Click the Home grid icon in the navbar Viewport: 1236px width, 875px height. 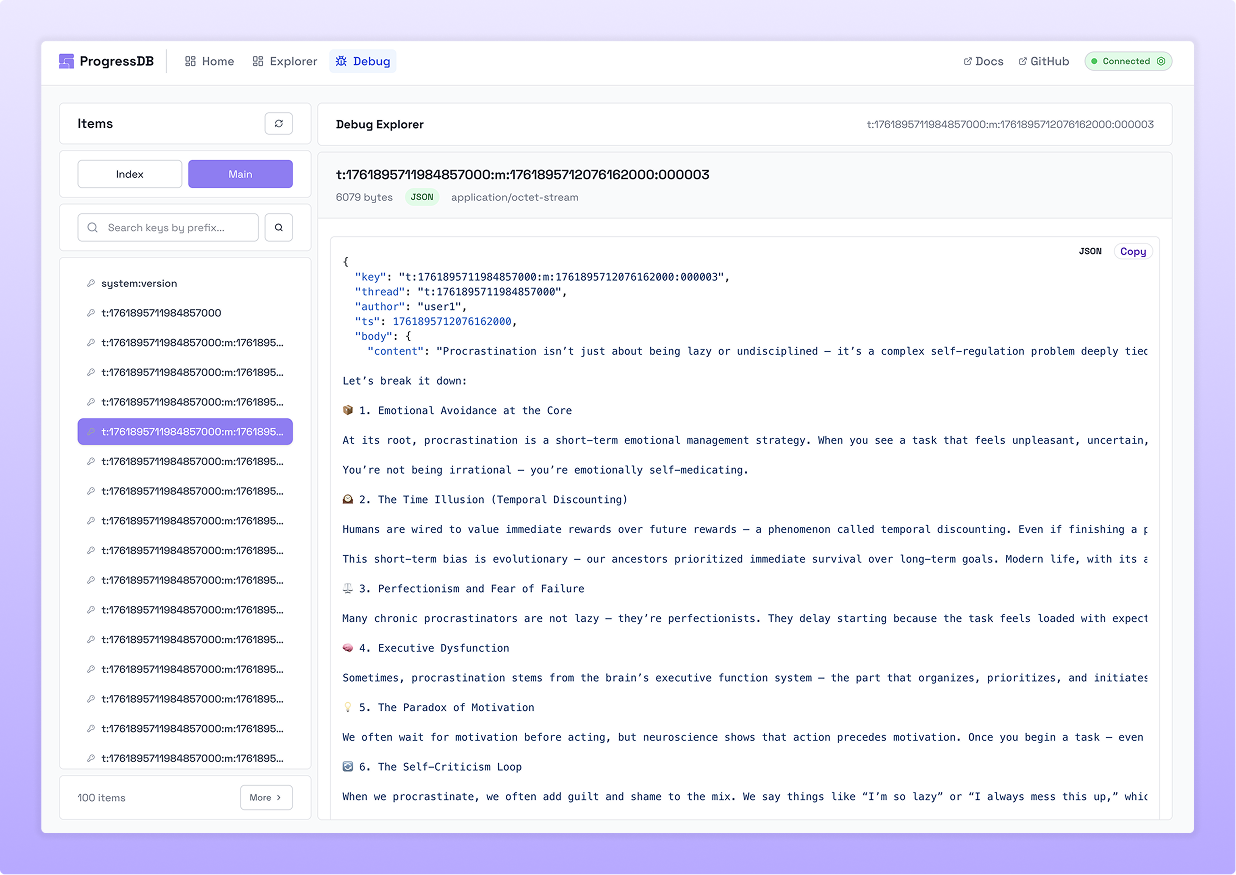(x=190, y=61)
